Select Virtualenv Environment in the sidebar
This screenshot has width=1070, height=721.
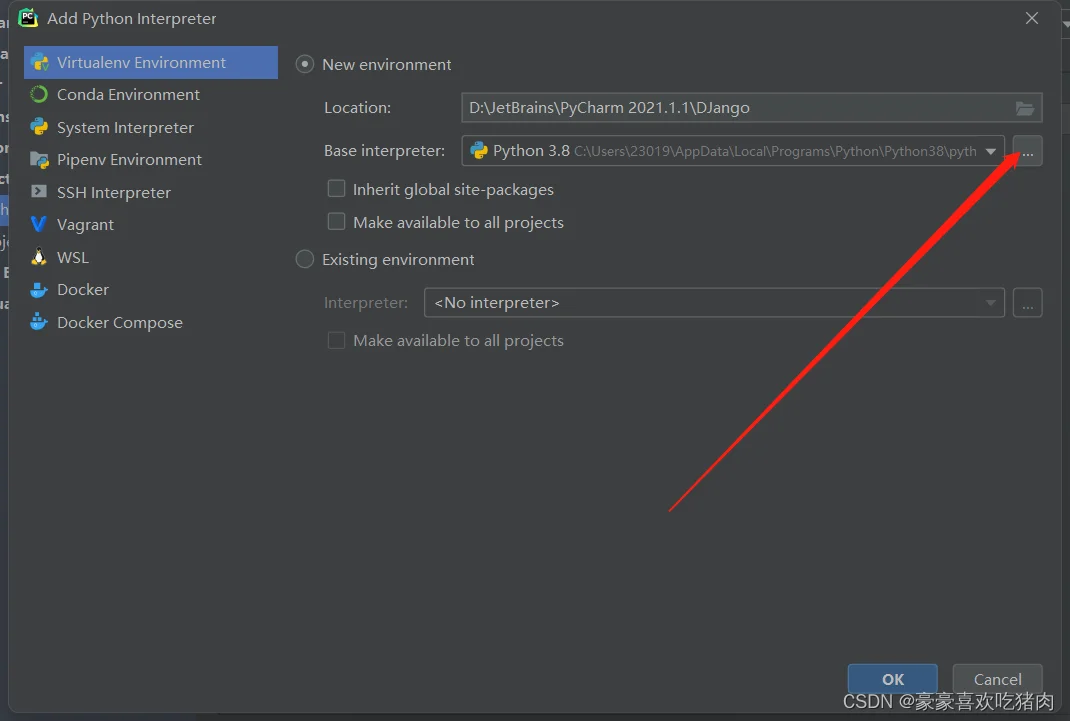point(151,63)
